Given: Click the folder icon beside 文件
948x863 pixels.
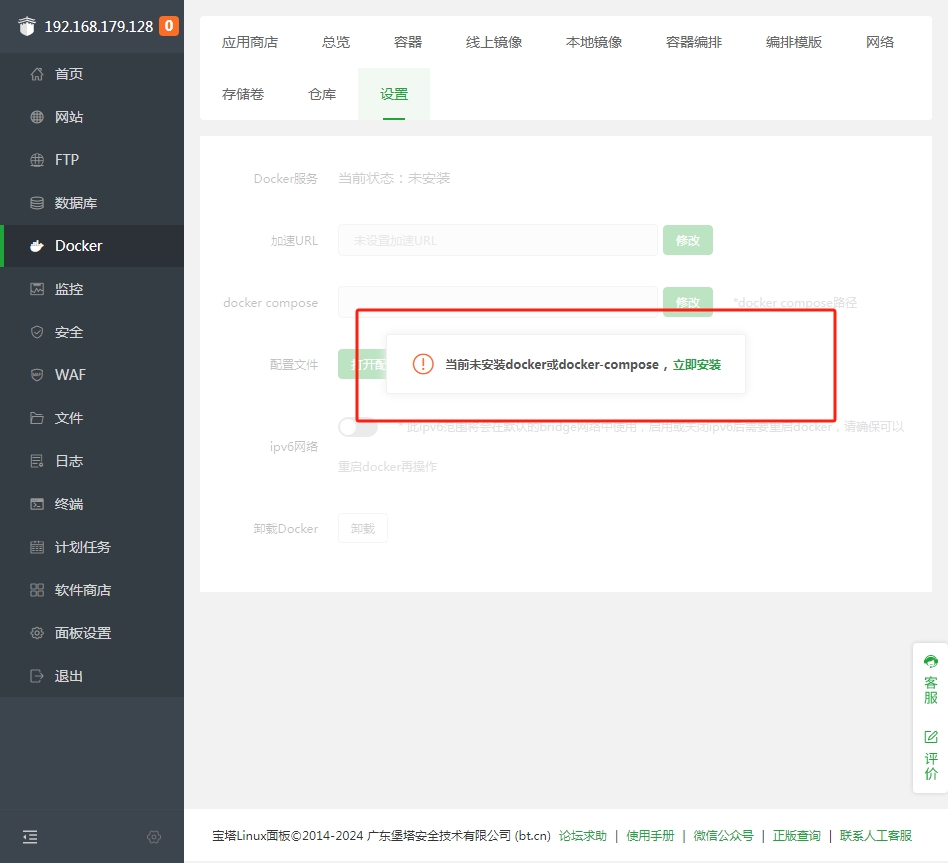Looking at the screenshot, I should tap(37, 418).
